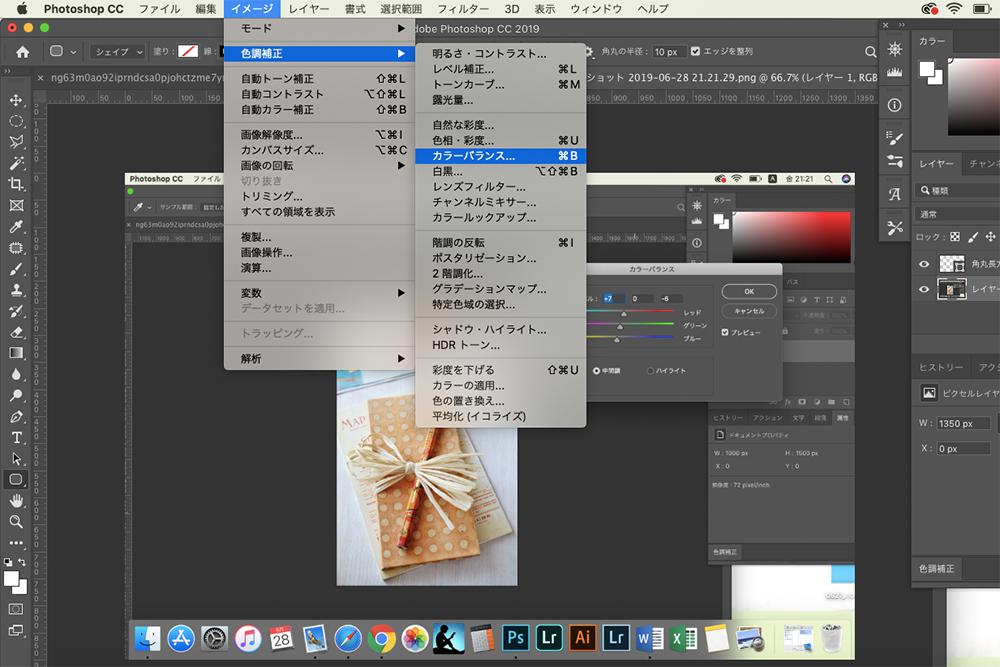
Task: Select the Clone Stamp tool
Action: coord(16,290)
